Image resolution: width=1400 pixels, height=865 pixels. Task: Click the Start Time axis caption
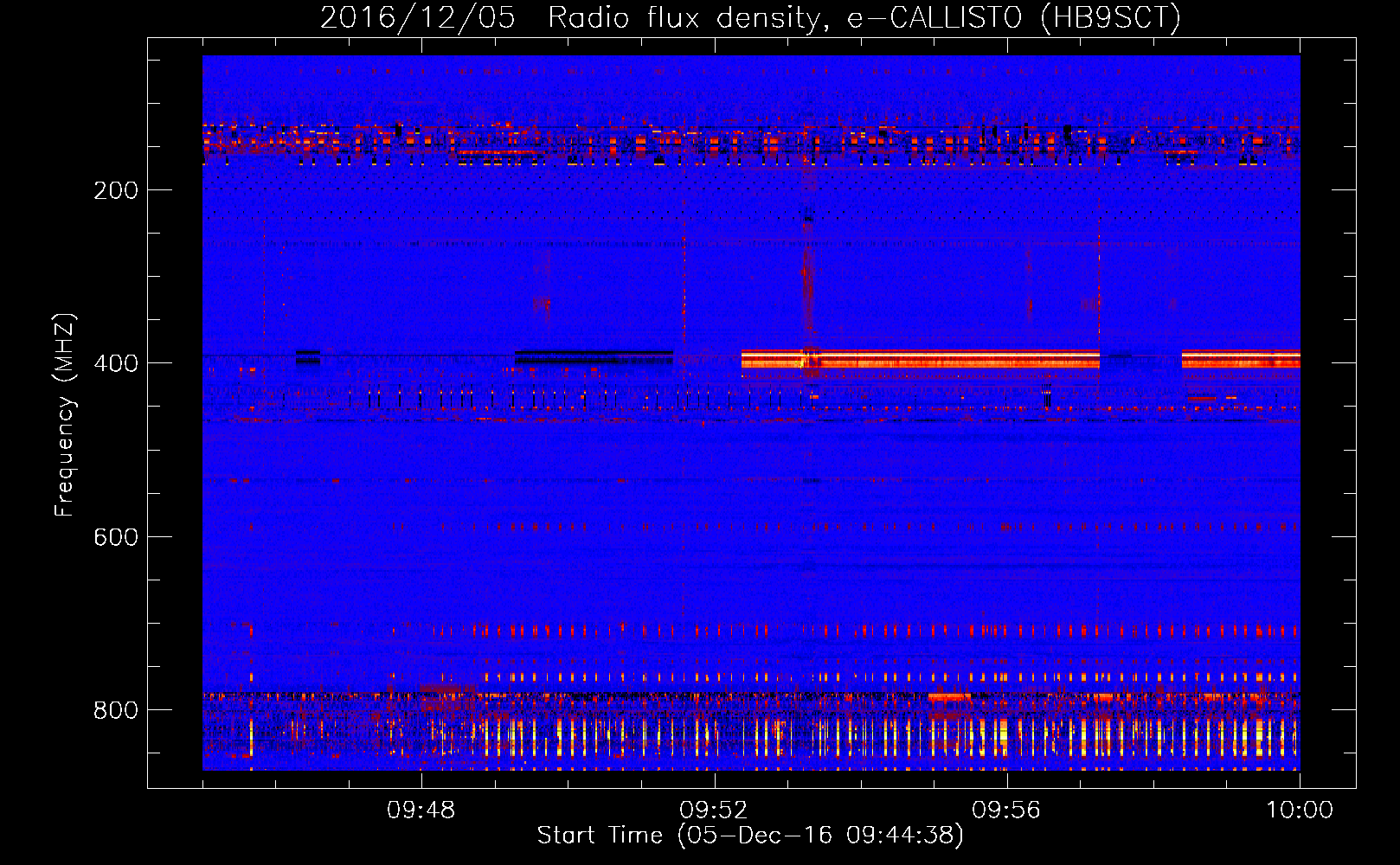[x=750, y=836]
